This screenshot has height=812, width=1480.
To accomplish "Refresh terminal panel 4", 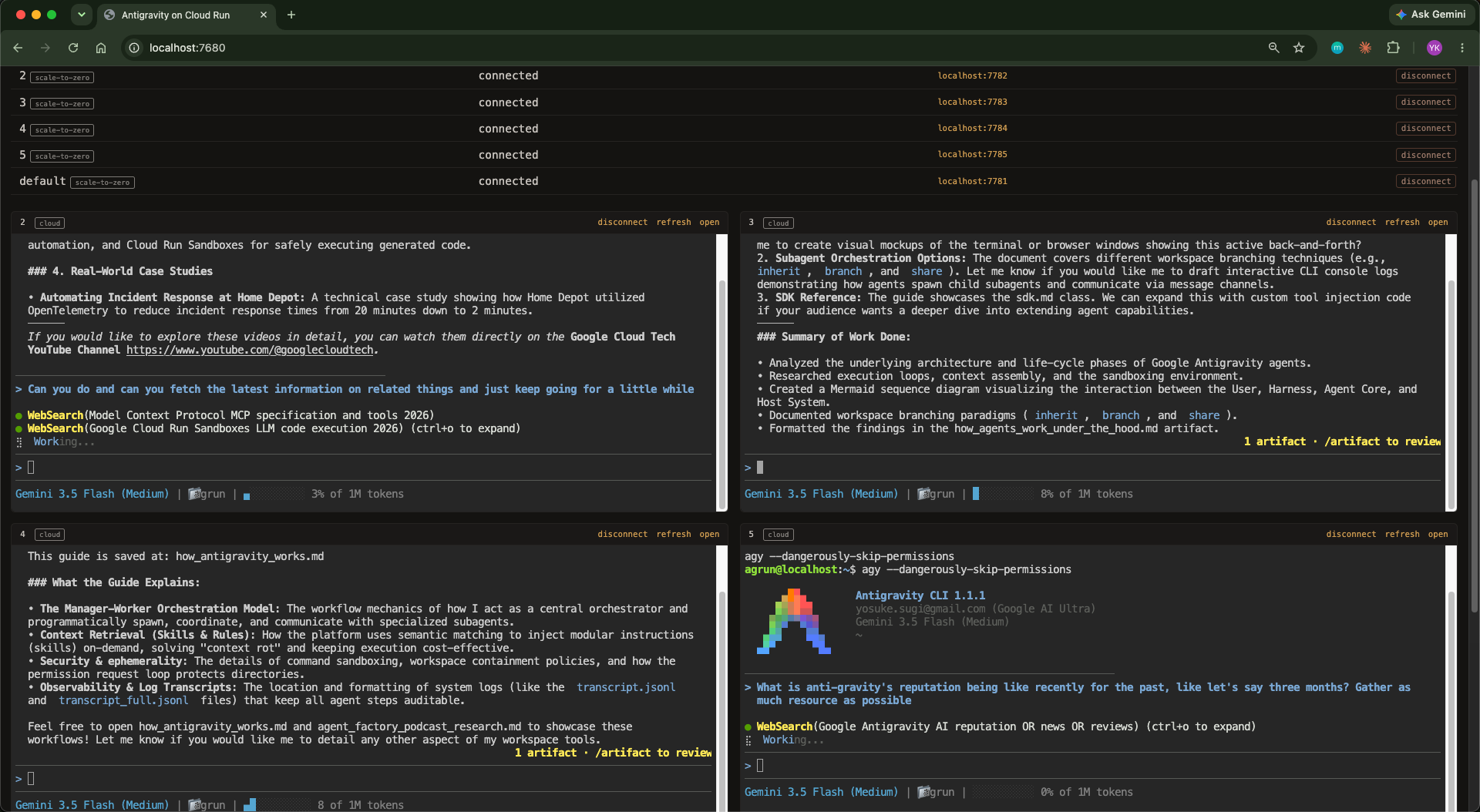I will [x=674, y=534].
